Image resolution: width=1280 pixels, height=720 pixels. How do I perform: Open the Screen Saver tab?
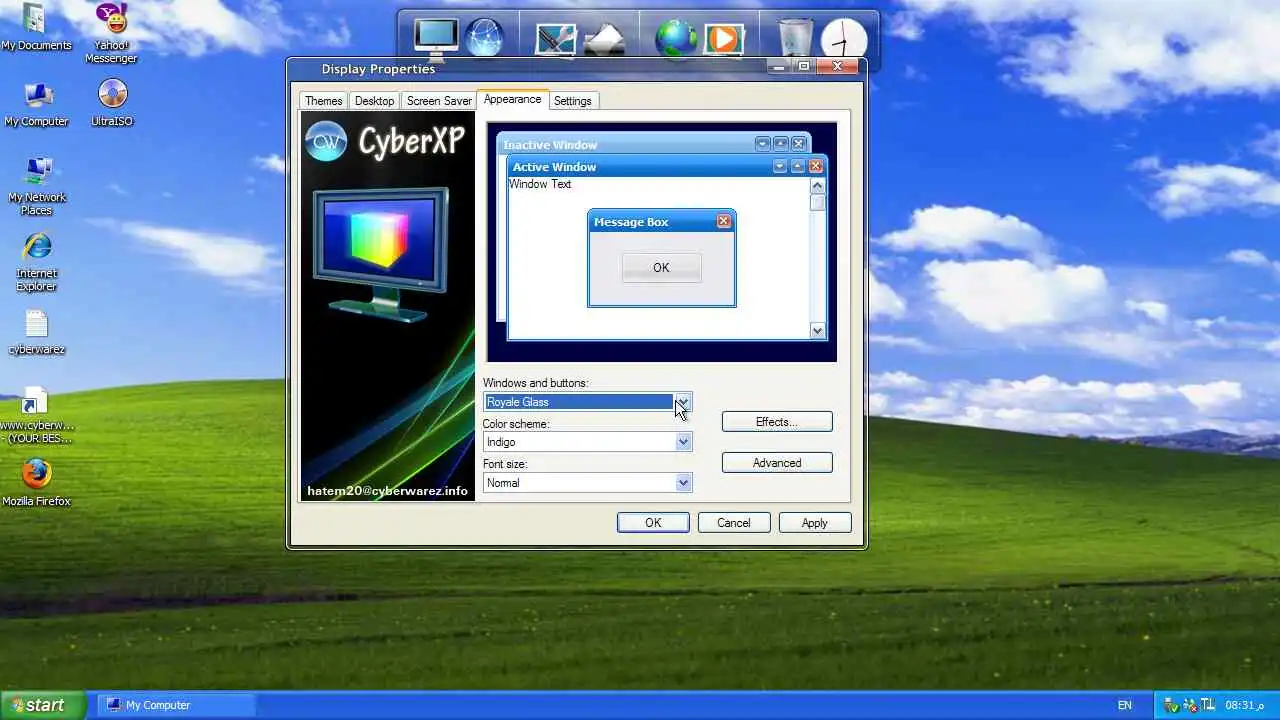click(x=439, y=101)
